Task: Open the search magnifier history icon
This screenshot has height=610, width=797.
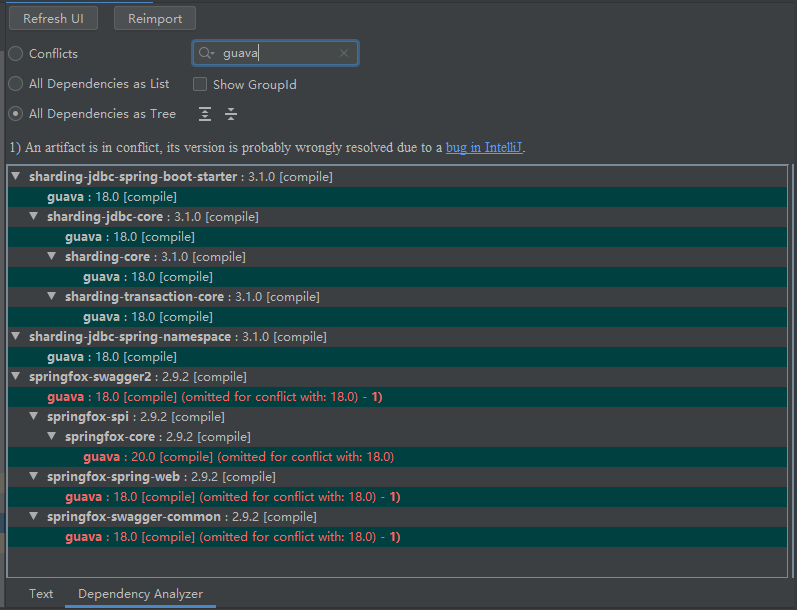Action: pyautogui.click(x=206, y=53)
